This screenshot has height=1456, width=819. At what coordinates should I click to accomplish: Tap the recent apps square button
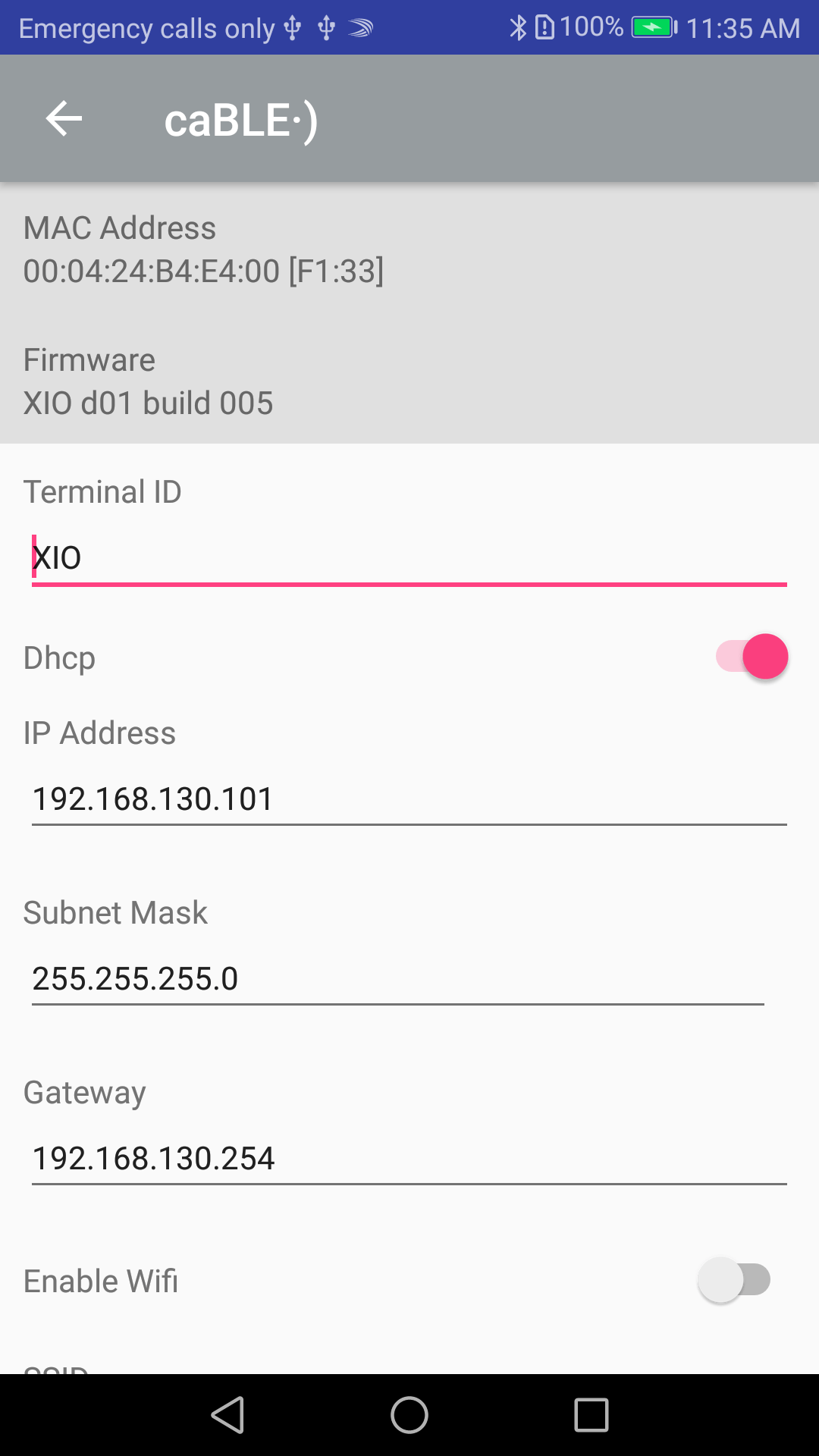(591, 1415)
